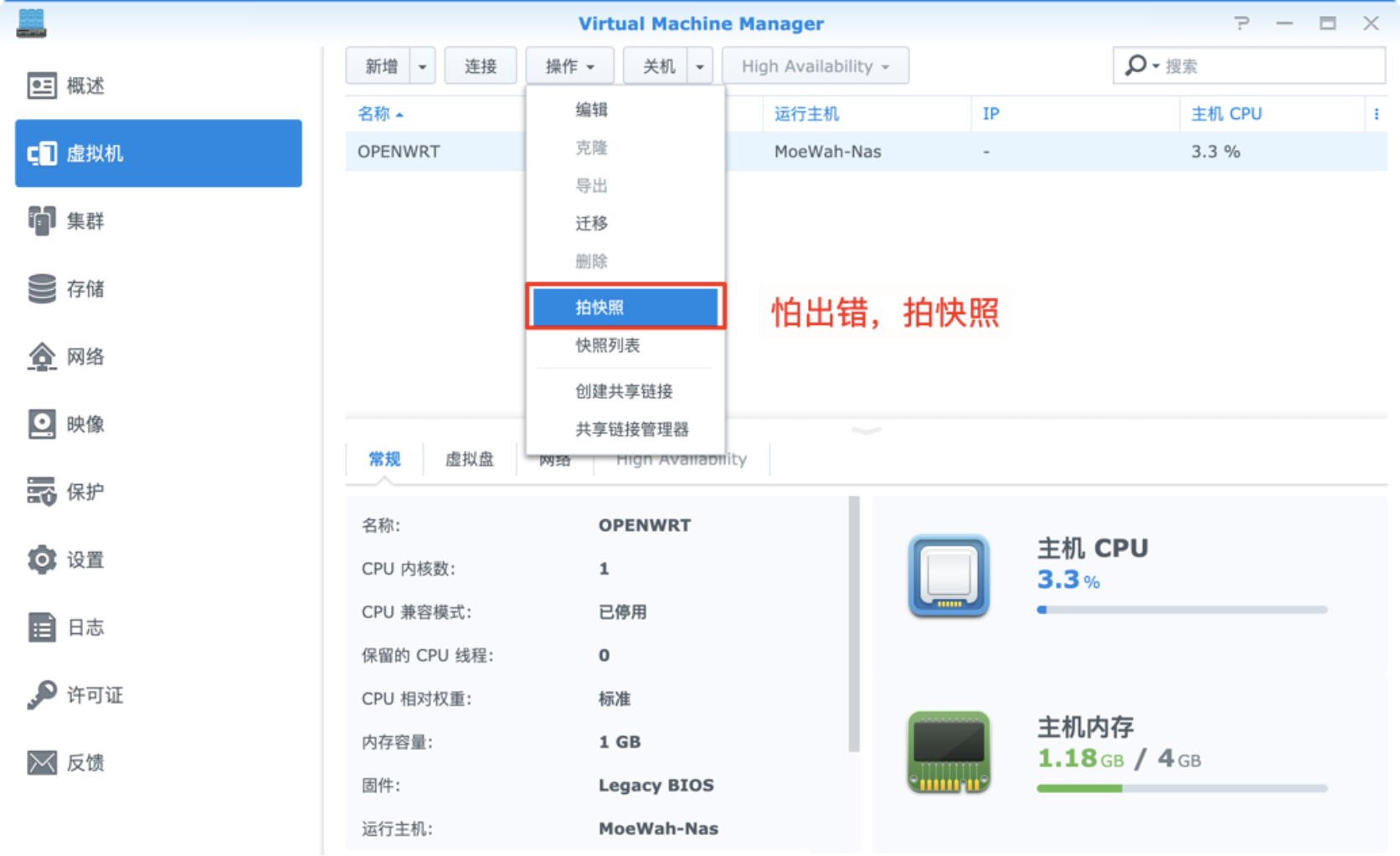This screenshot has height=856, width=1400.
Task: Choose 拍快照 from the action menu
Action: coord(625,307)
